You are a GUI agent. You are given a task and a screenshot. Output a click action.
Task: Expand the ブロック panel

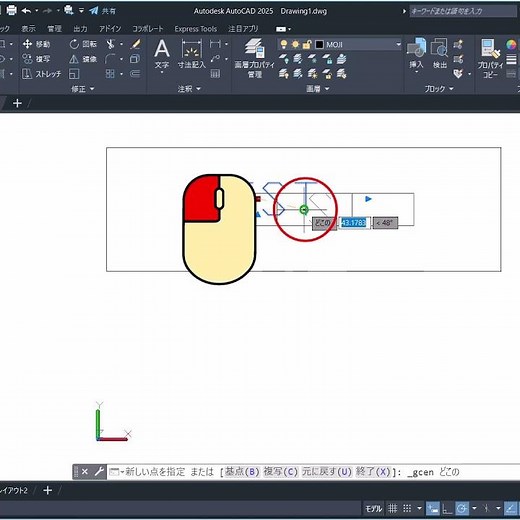pyautogui.click(x=439, y=89)
